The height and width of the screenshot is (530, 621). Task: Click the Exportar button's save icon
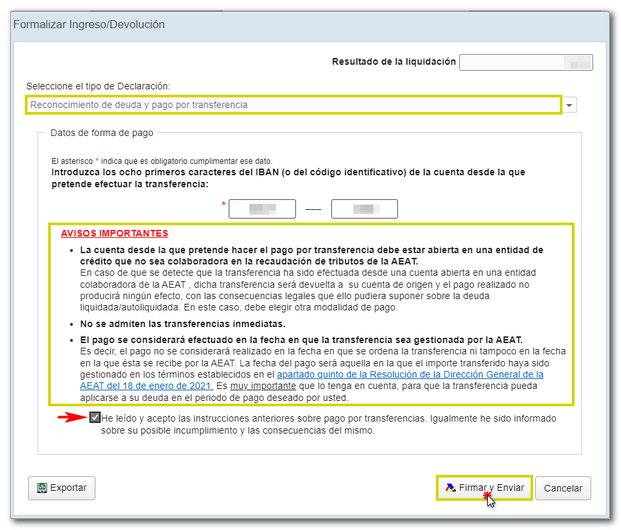[x=42, y=489]
